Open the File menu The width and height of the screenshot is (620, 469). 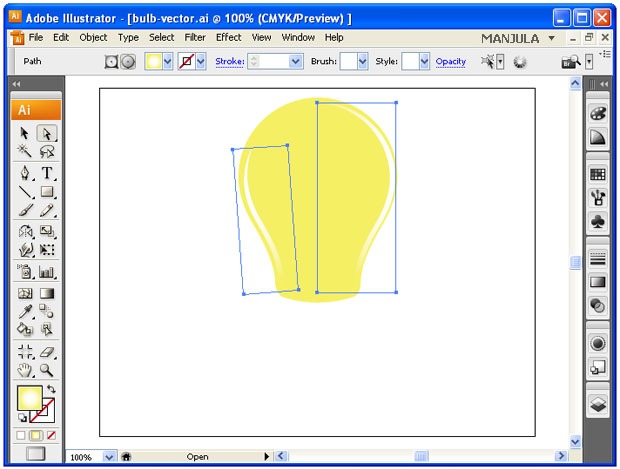point(36,38)
